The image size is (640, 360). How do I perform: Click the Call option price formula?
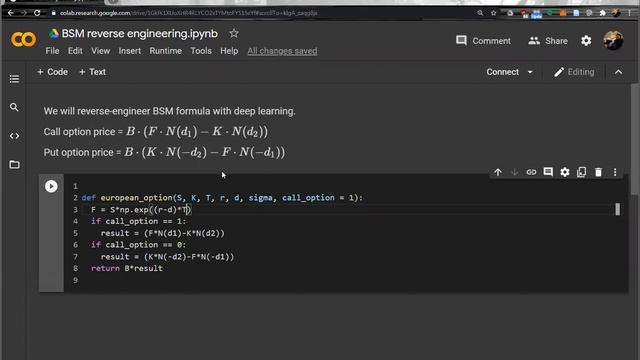click(156, 131)
